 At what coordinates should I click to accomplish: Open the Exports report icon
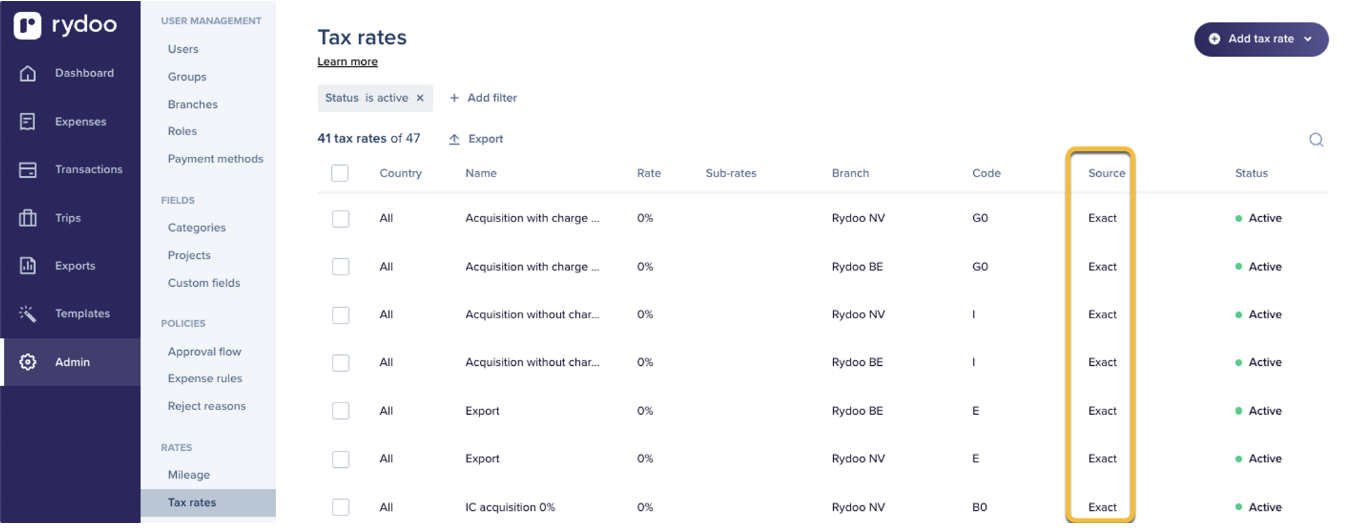(28, 266)
